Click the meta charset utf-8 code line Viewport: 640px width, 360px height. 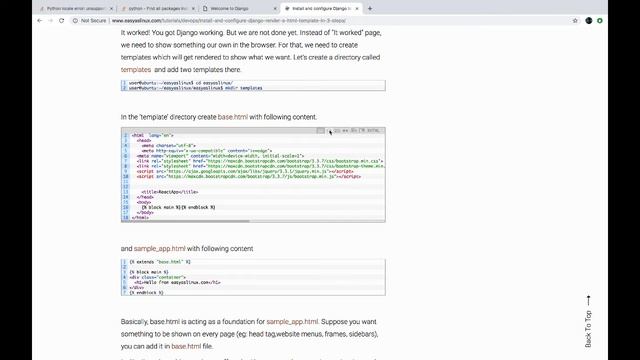pos(169,146)
